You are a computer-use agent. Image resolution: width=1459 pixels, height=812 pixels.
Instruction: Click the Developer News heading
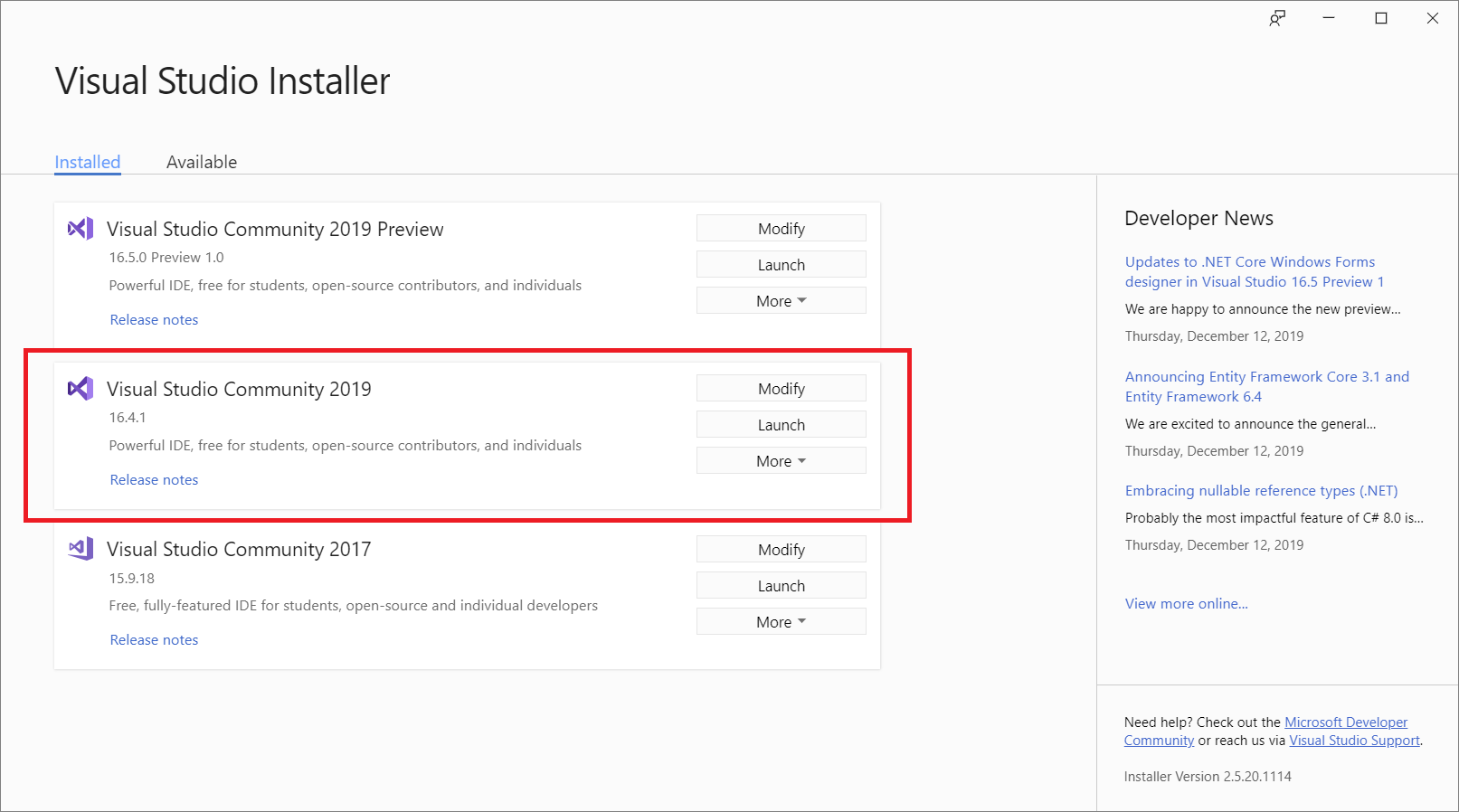[1198, 218]
